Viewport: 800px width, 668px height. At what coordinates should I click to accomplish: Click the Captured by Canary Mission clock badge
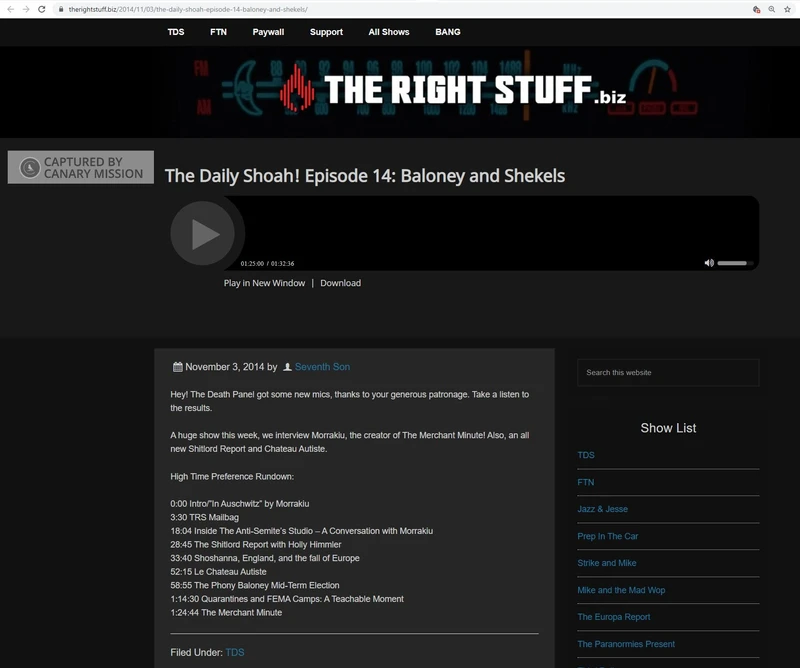[x=30, y=167]
